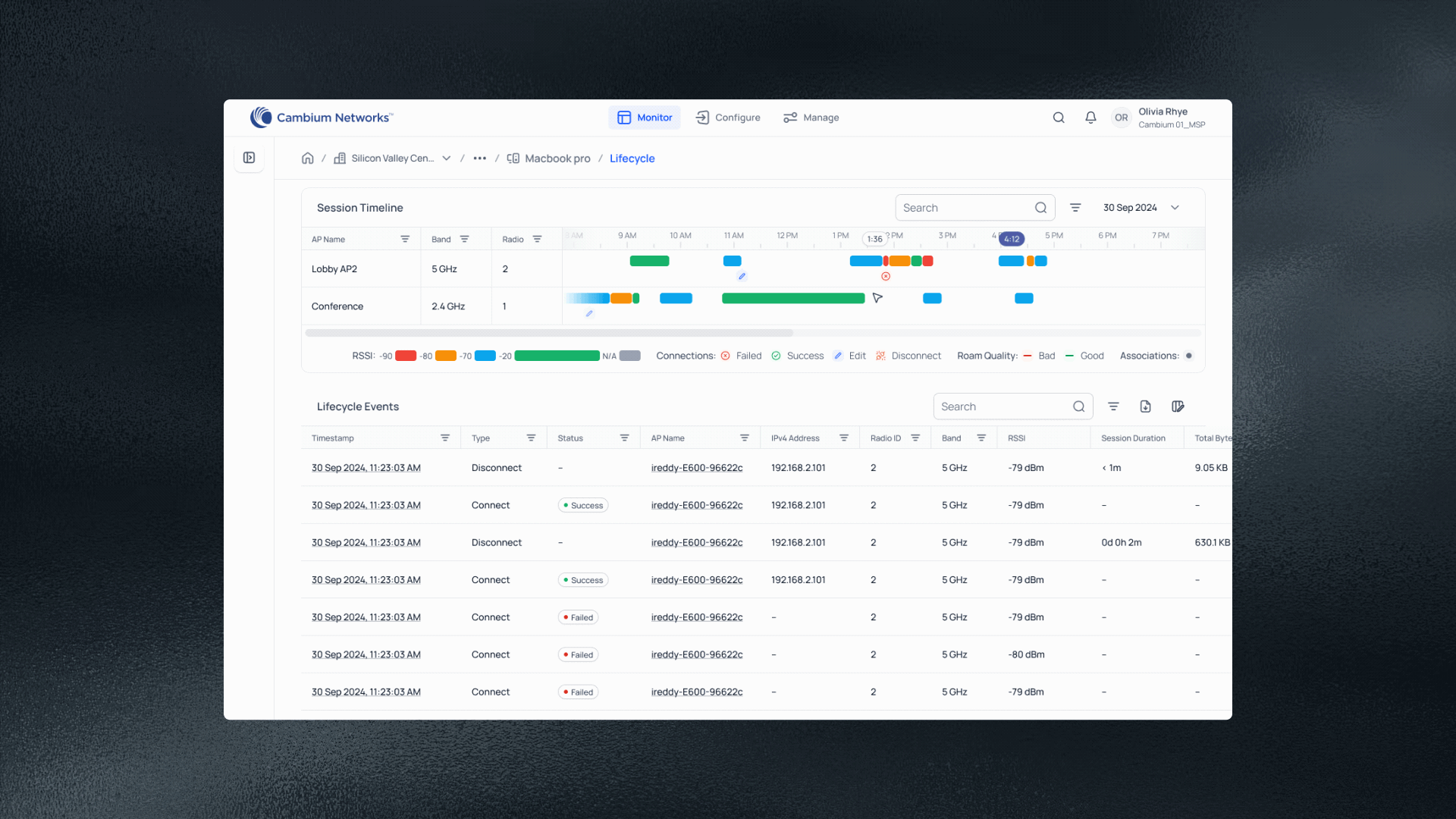The width and height of the screenshot is (1456, 819).
Task: Click the 4:12 timeline marker
Action: click(x=1012, y=239)
